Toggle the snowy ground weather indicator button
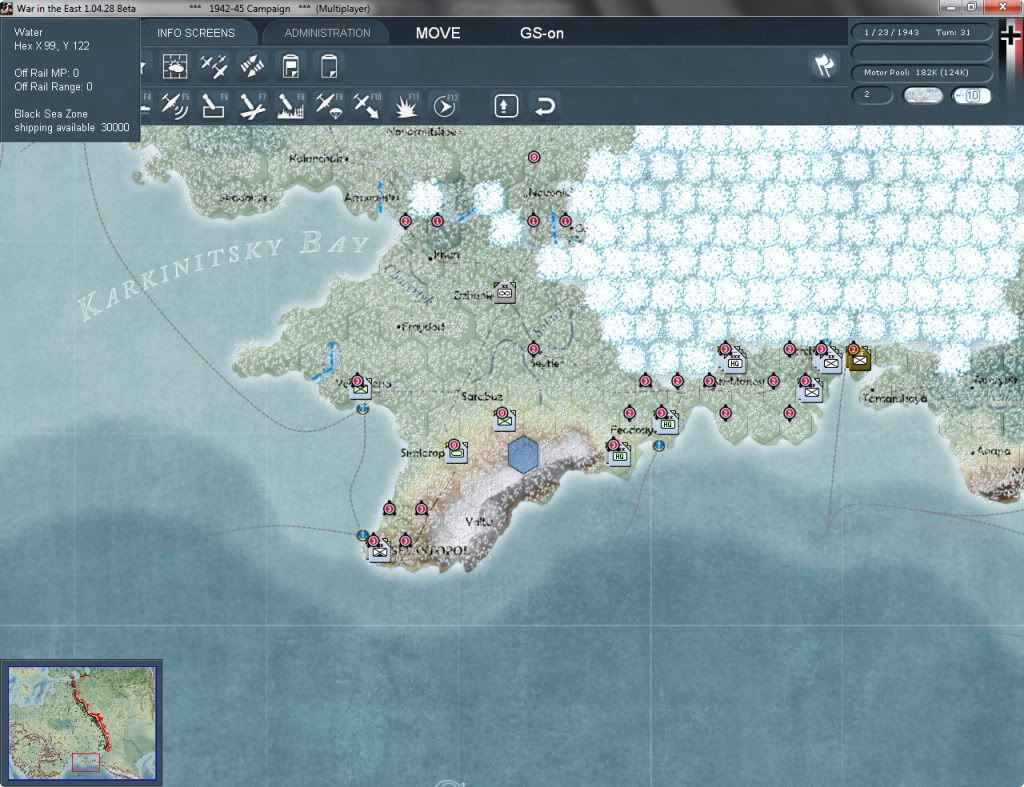 click(922, 95)
